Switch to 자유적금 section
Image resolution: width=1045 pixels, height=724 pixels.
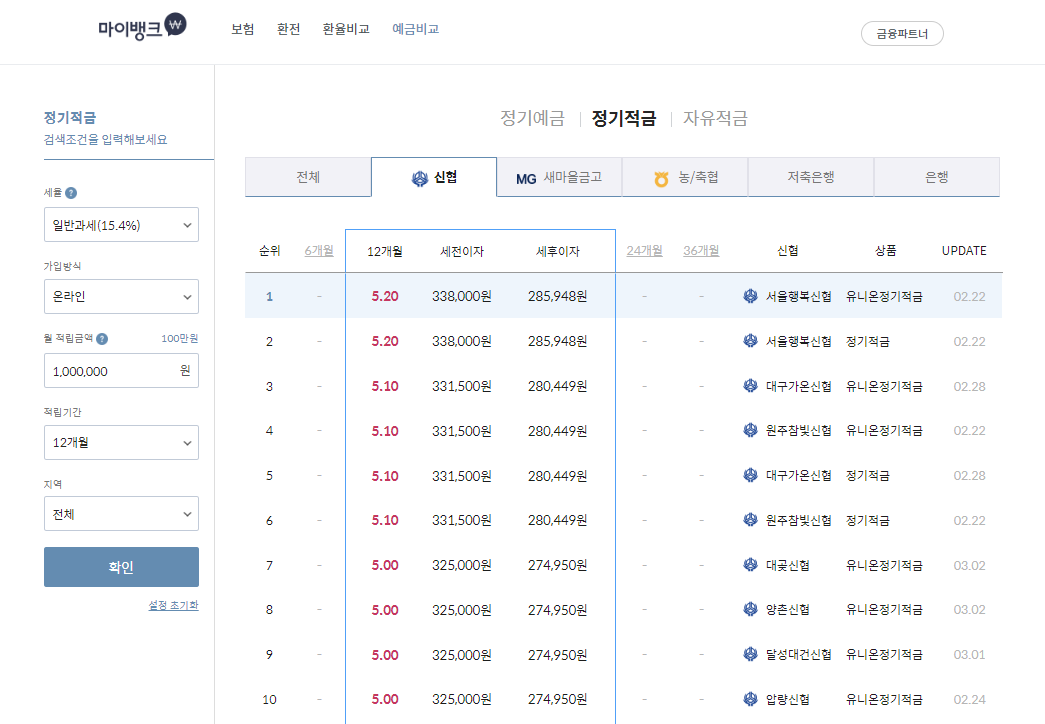coord(715,118)
